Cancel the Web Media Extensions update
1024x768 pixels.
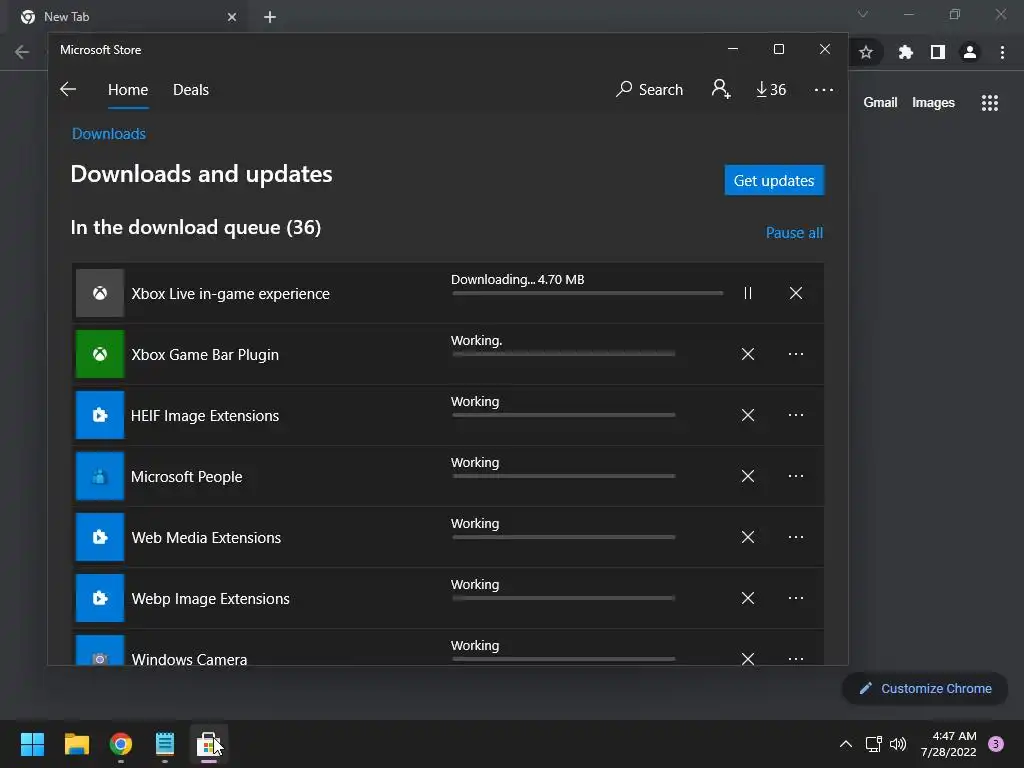pos(748,537)
